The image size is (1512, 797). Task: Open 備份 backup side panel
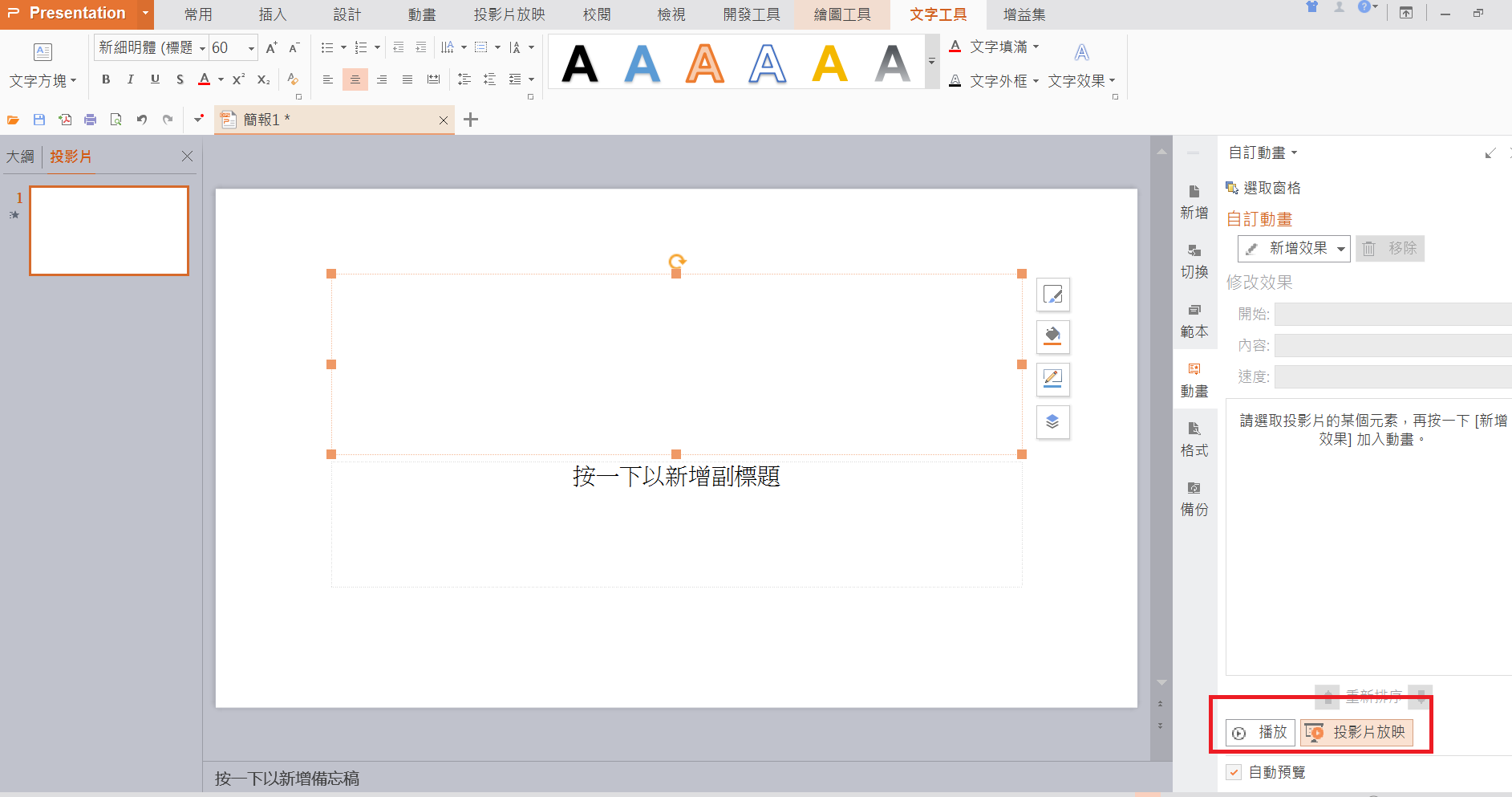[1194, 498]
